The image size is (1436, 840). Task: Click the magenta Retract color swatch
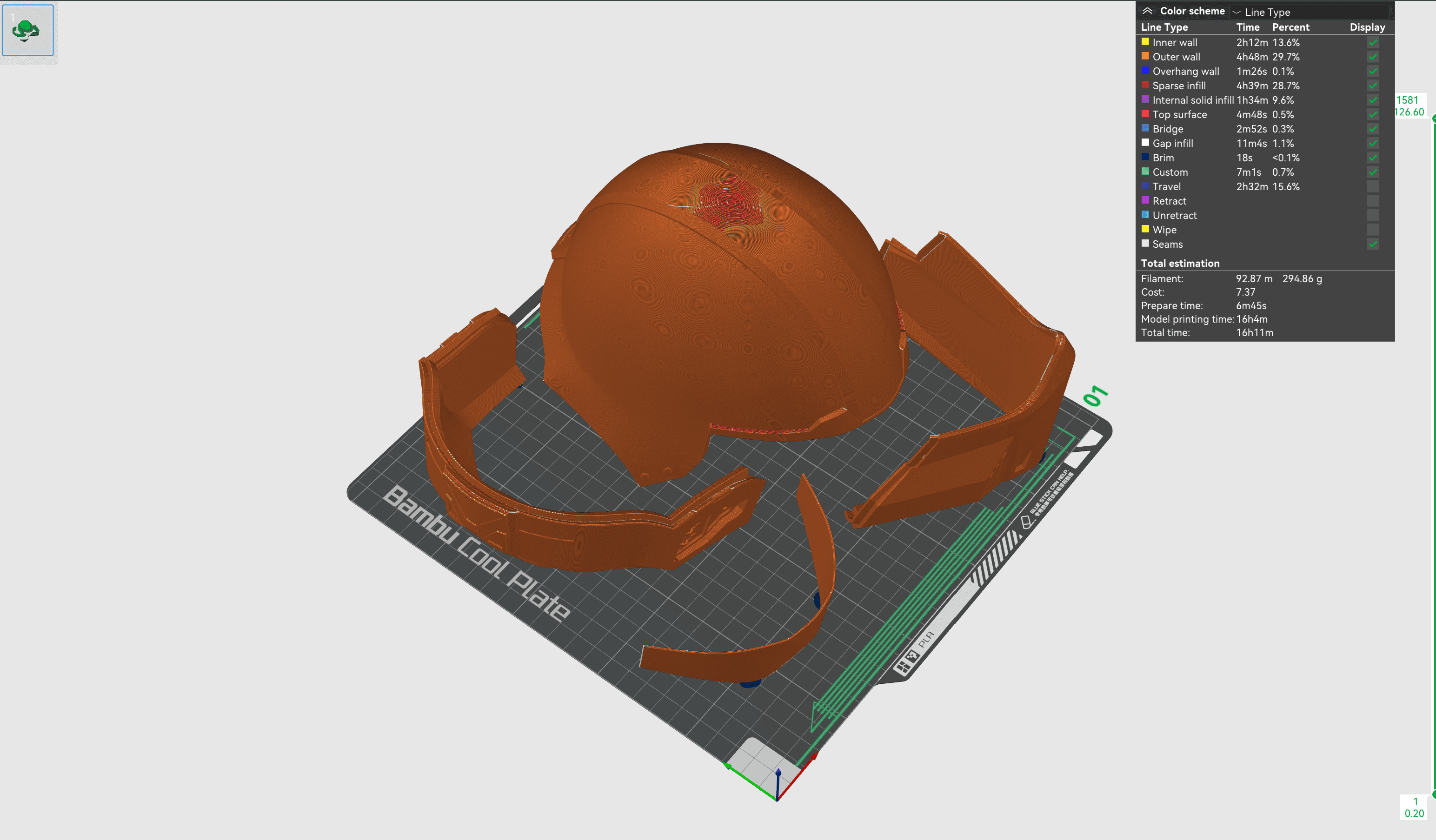(1145, 200)
